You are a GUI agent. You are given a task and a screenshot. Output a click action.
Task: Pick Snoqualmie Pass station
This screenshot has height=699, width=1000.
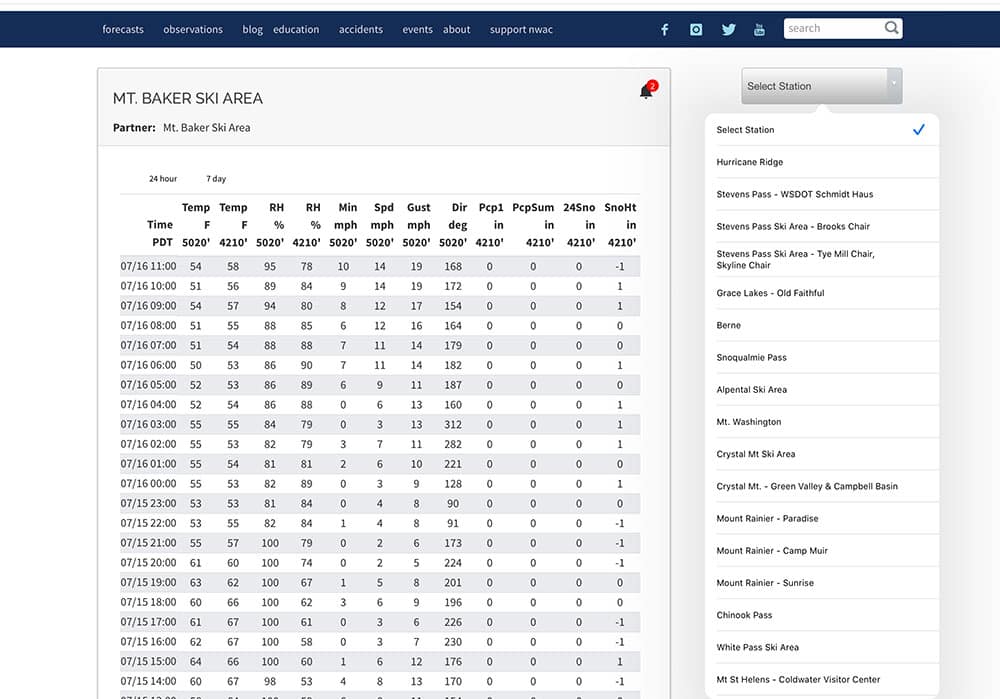[x=751, y=357]
